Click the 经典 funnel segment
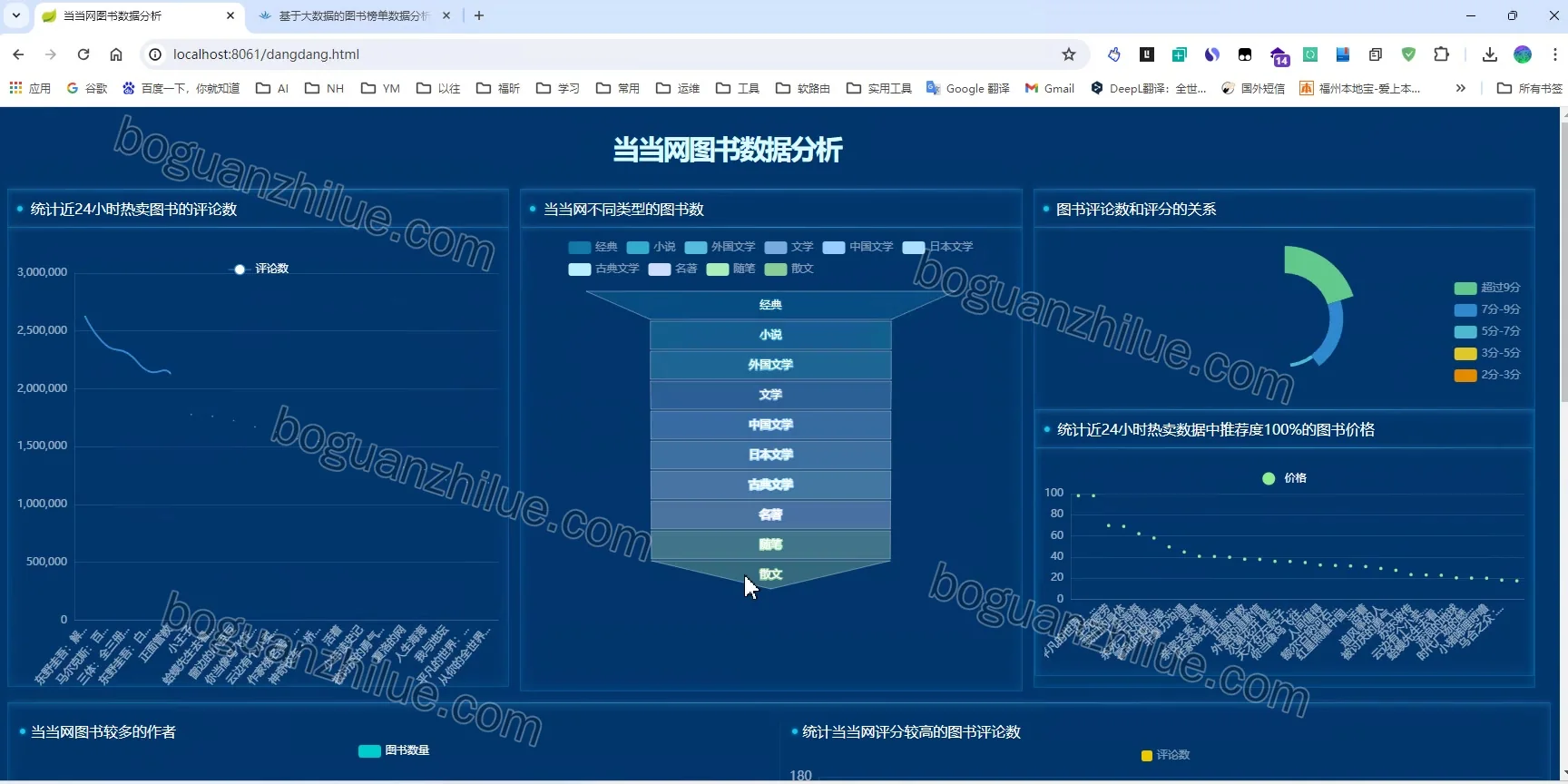1568x784 pixels. click(x=769, y=305)
